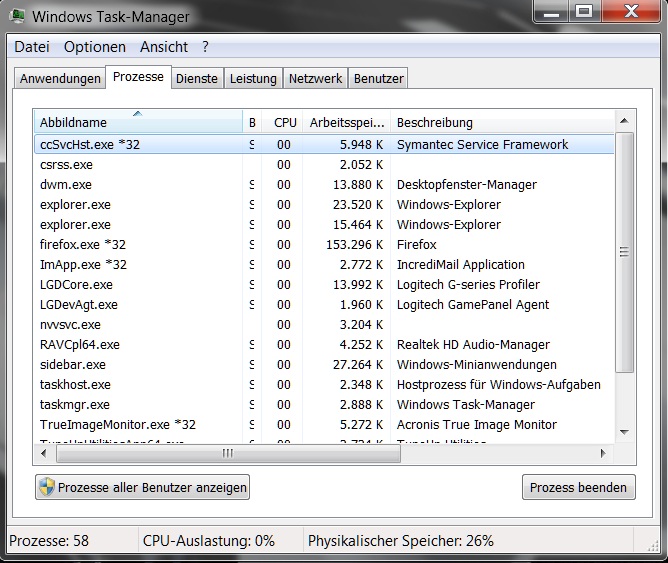This screenshot has width=668, height=563.
Task: Click the 153.296 K memory value
Action: click(354, 244)
